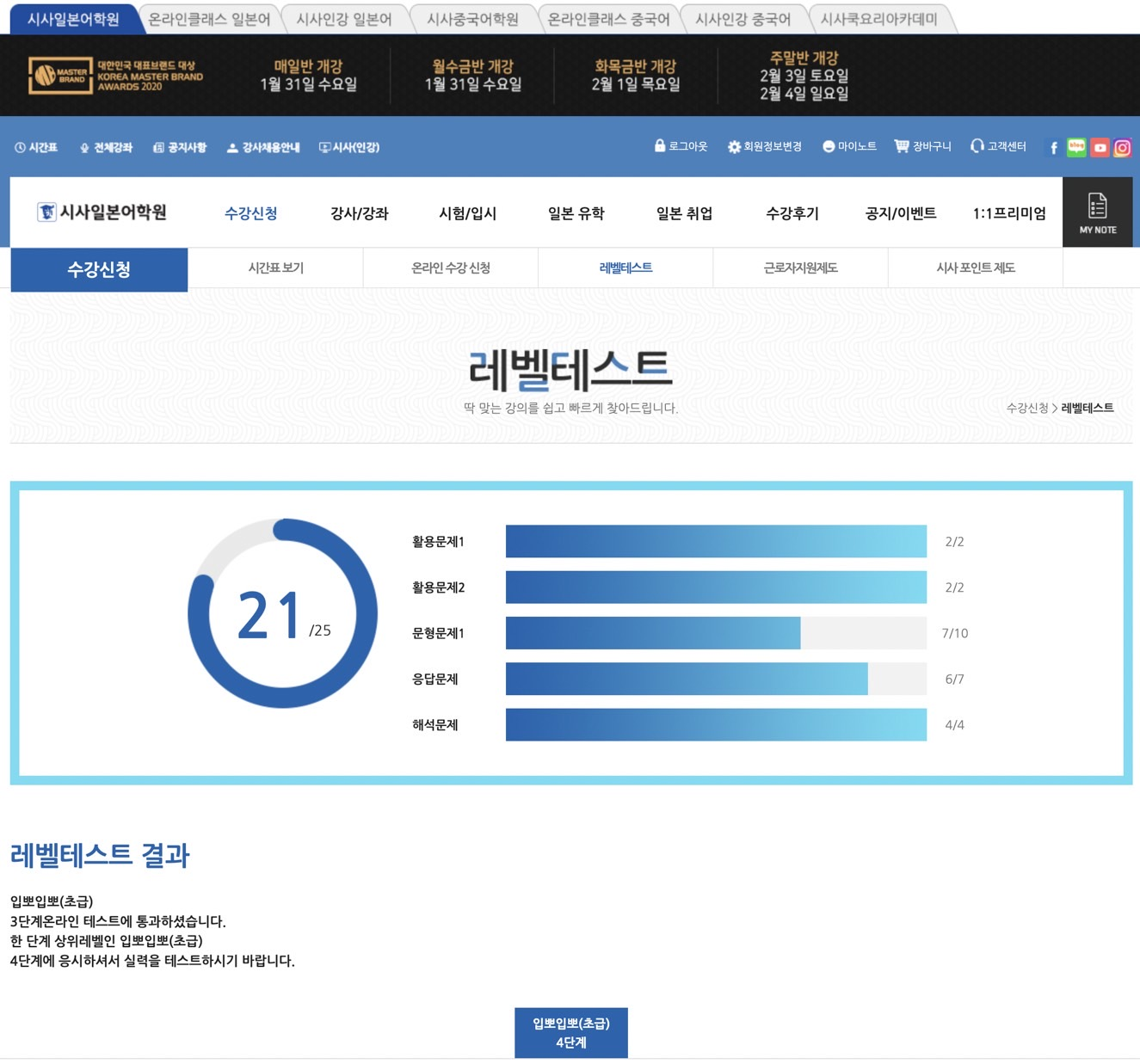Switch to 온라인클래스 중국어 top tab

pyautogui.click(x=608, y=19)
